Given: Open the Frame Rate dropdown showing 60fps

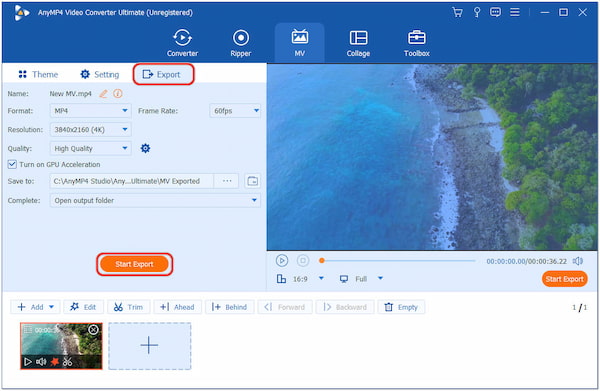Looking at the screenshot, I should 235,111.
